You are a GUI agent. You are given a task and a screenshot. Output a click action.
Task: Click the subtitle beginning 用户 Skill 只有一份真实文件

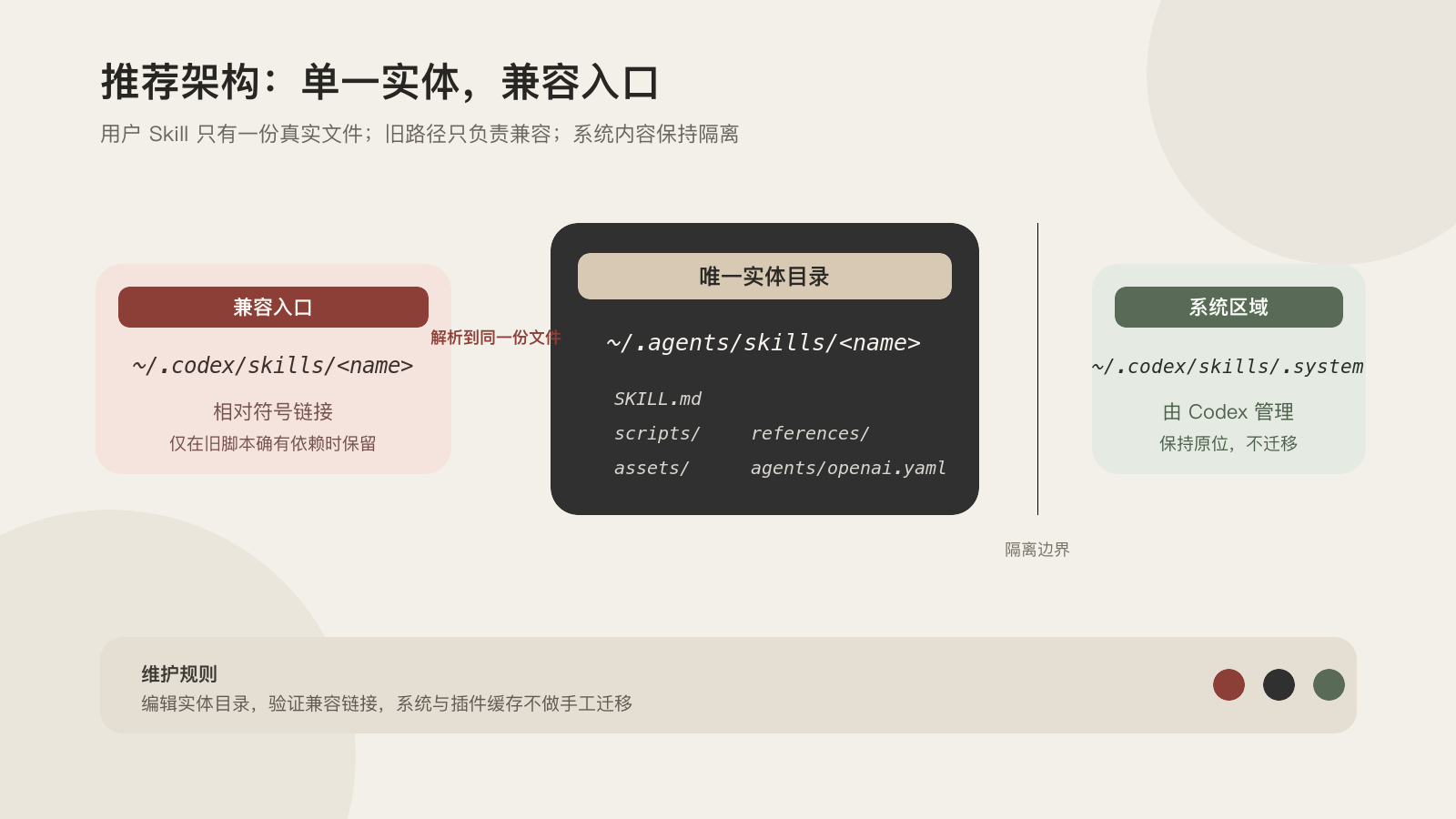pyautogui.click(x=420, y=134)
